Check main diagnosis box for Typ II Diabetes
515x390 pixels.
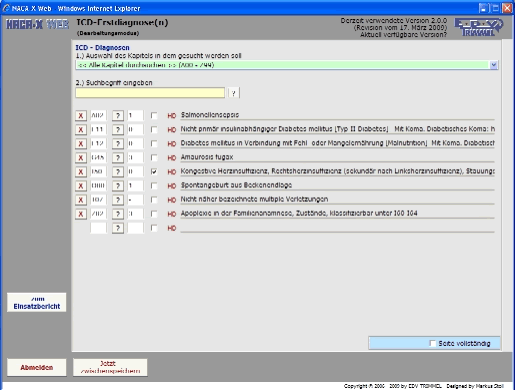coord(154,129)
